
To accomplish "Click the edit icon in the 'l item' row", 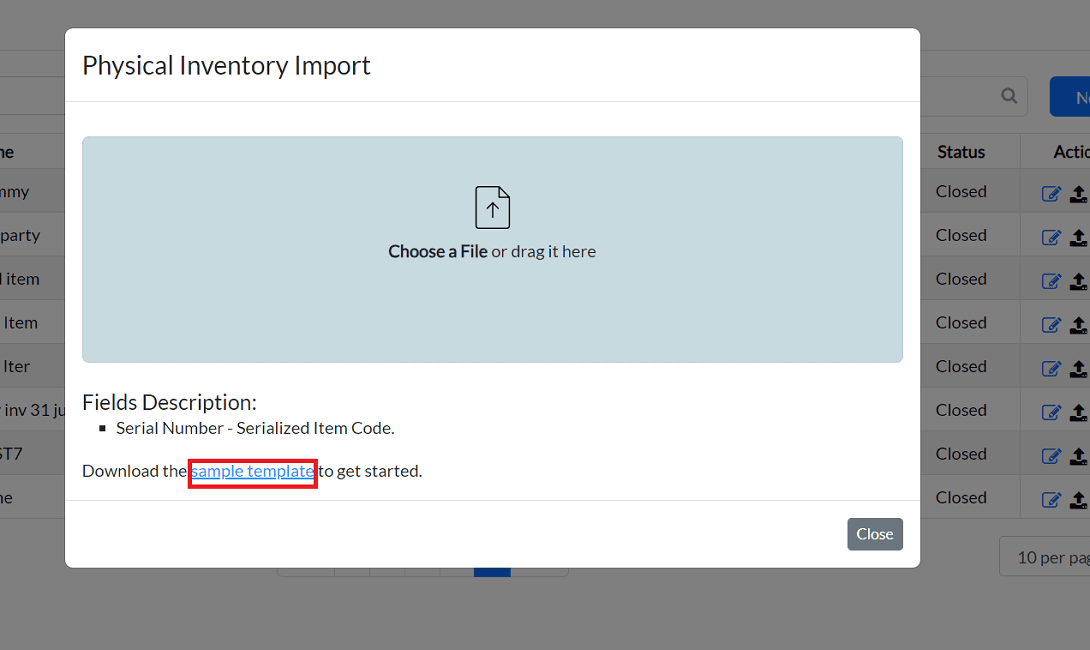I will (1051, 281).
